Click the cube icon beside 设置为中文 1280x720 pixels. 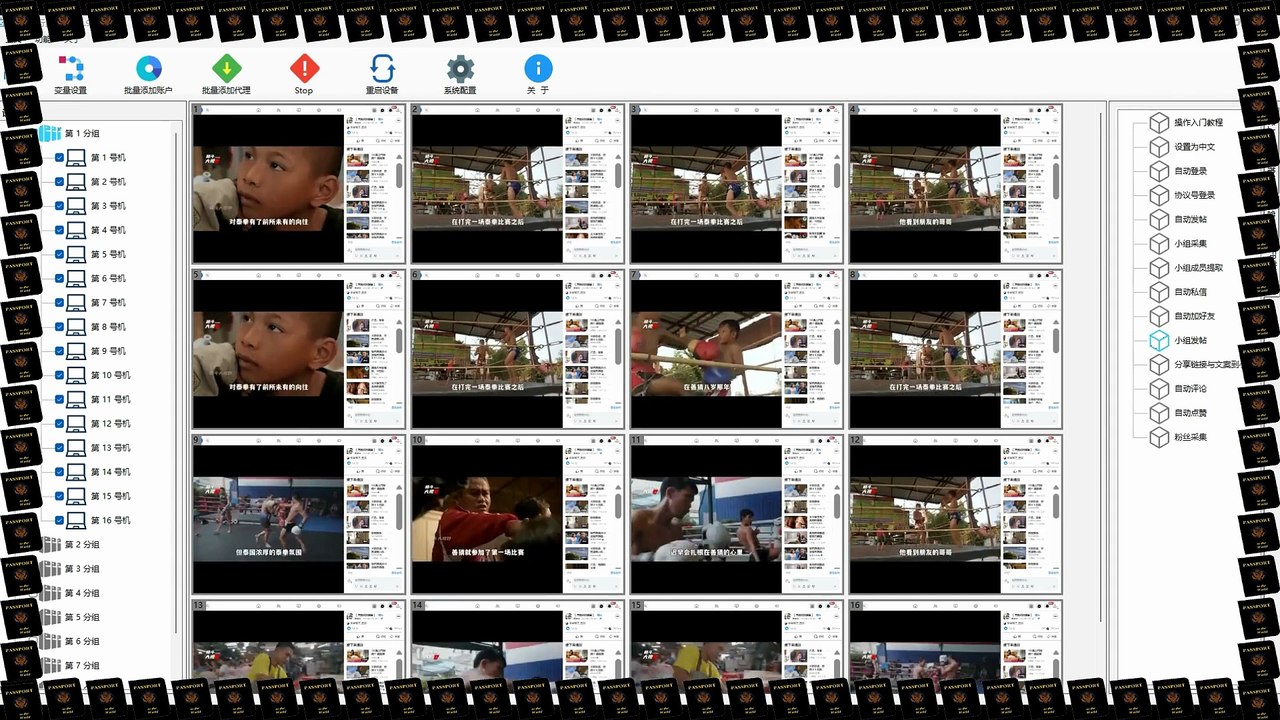[1158, 147]
